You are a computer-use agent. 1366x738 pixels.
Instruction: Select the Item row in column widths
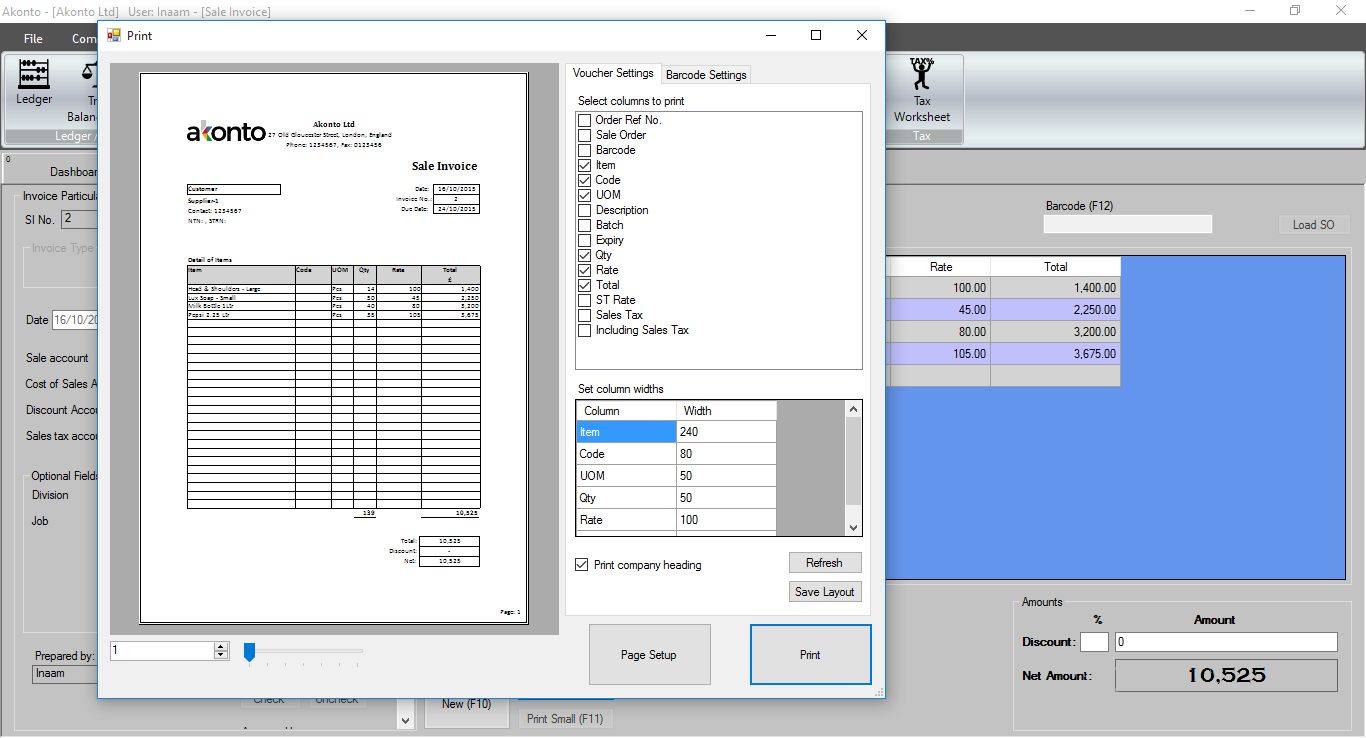point(626,432)
